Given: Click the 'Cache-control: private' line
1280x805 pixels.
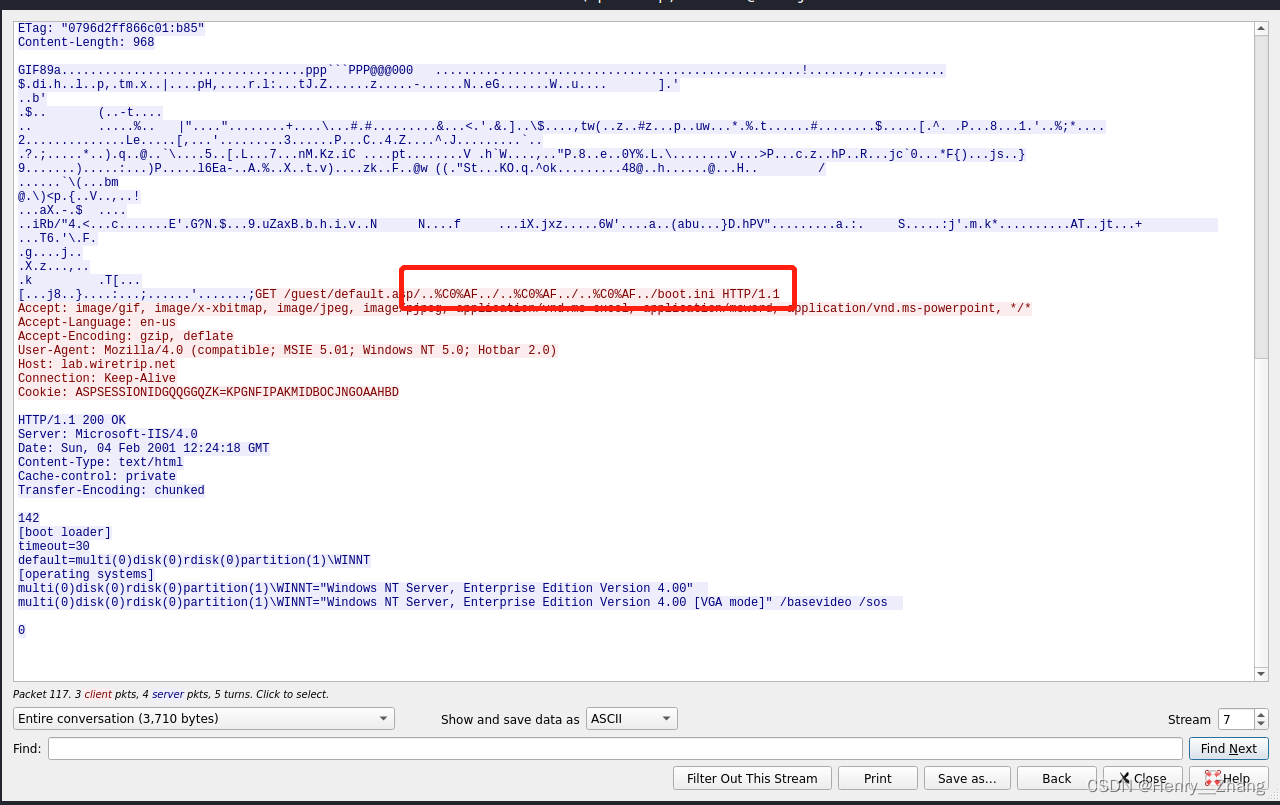Looking at the screenshot, I should click(x=97, y=476).
